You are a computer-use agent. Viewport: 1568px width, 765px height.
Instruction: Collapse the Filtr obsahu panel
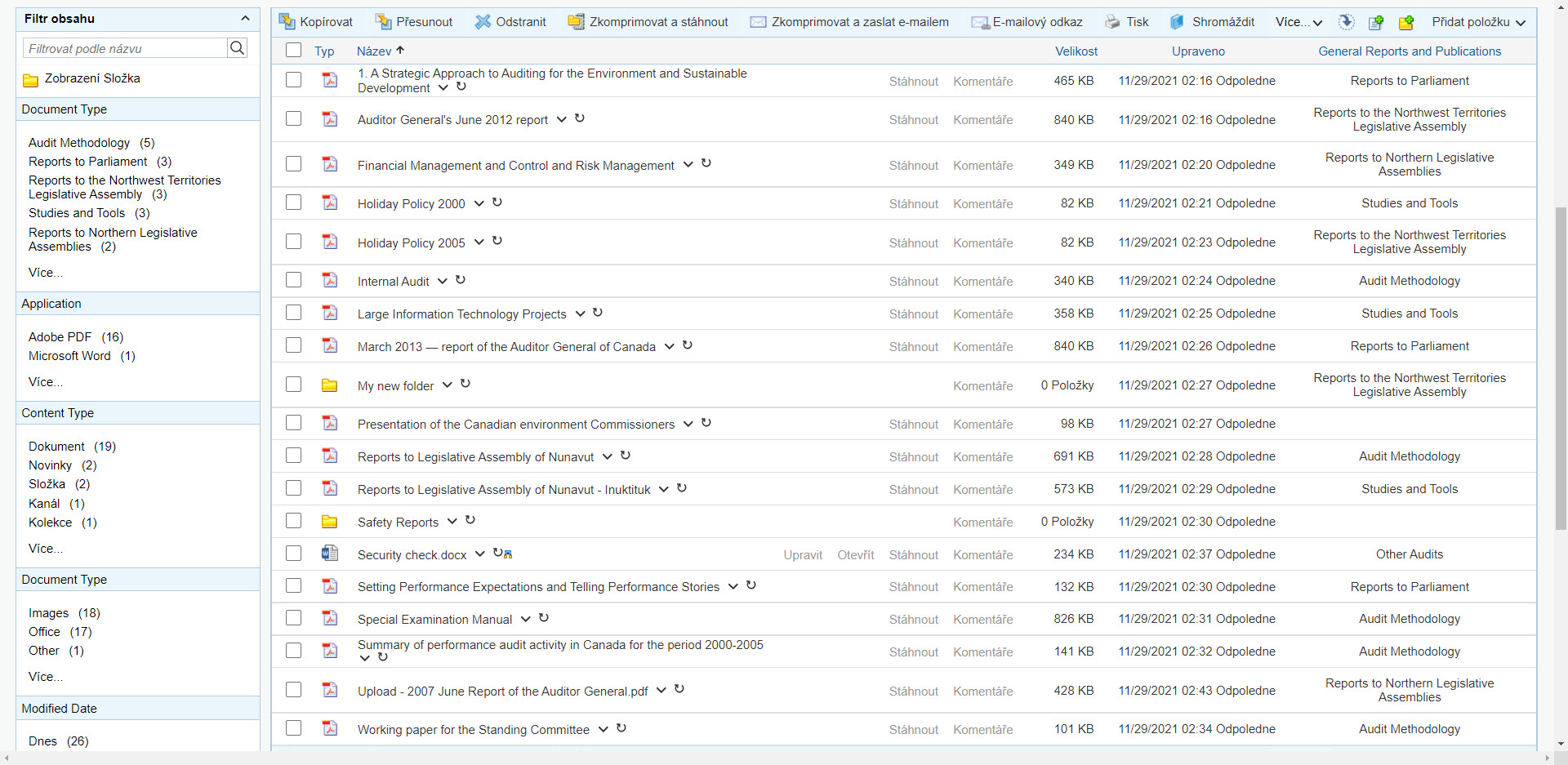tap(245, 18)
